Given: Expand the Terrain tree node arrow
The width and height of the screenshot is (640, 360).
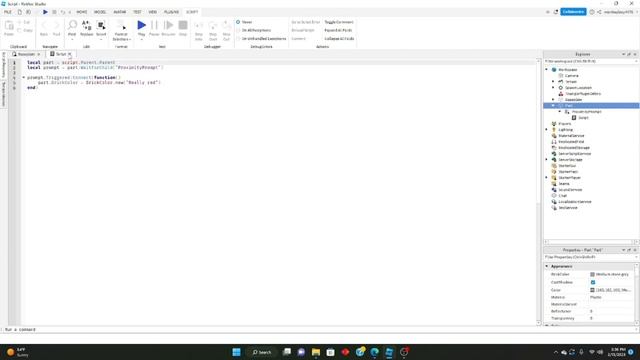Looking at the screenshot, I should (553, 82).
